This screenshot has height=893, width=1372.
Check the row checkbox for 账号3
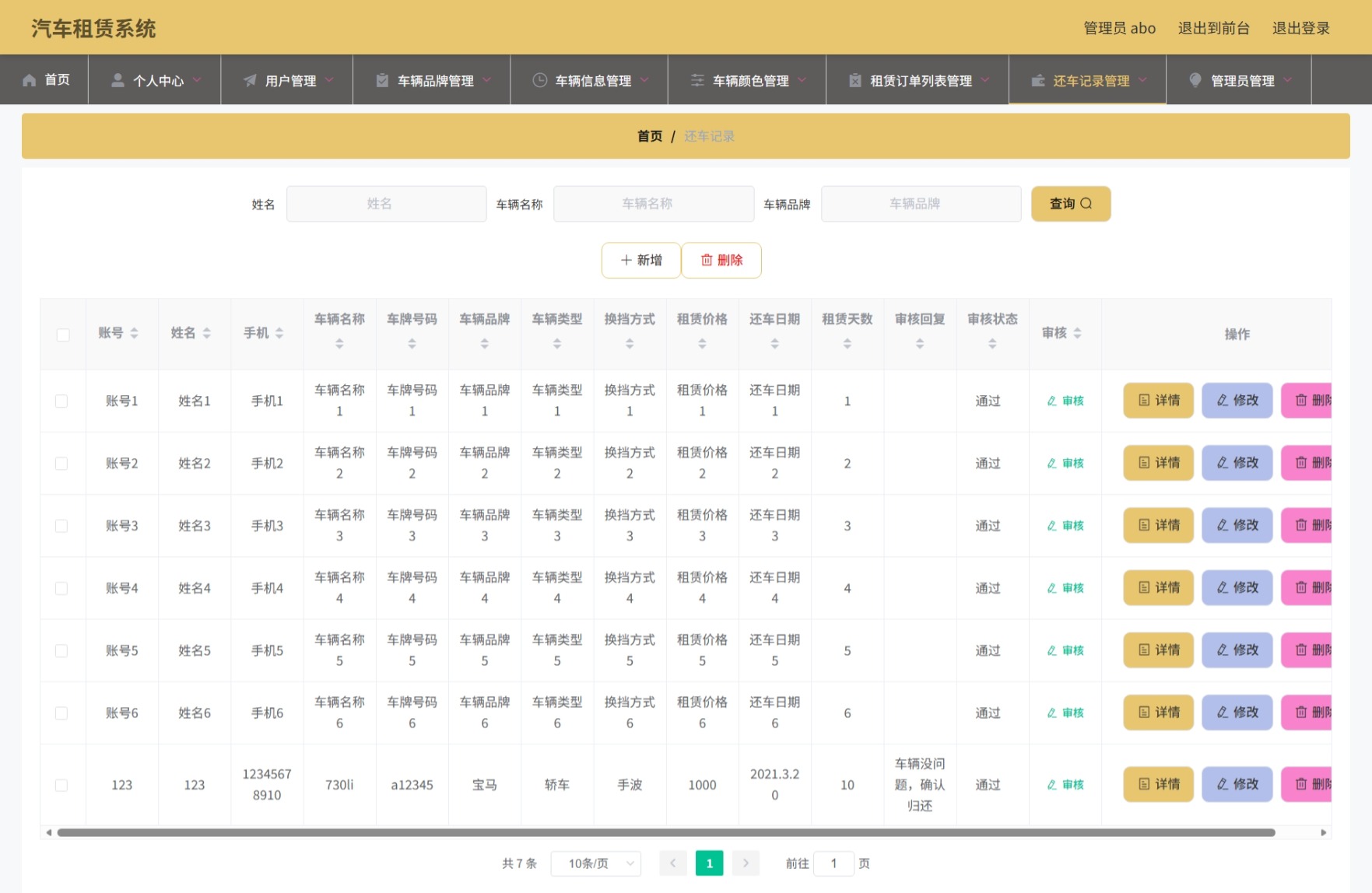click(61, 526)
